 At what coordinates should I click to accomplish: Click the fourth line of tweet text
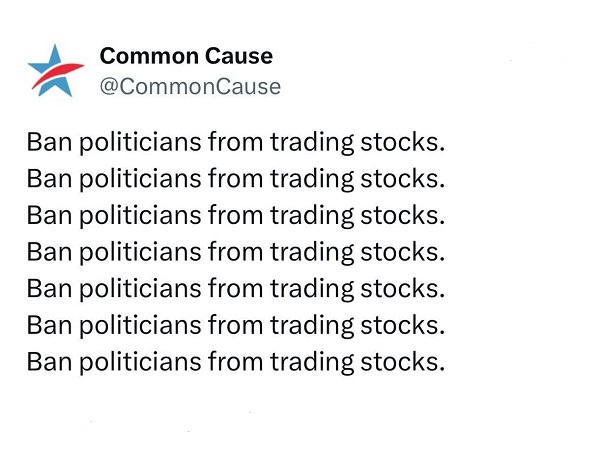point(235,251)
